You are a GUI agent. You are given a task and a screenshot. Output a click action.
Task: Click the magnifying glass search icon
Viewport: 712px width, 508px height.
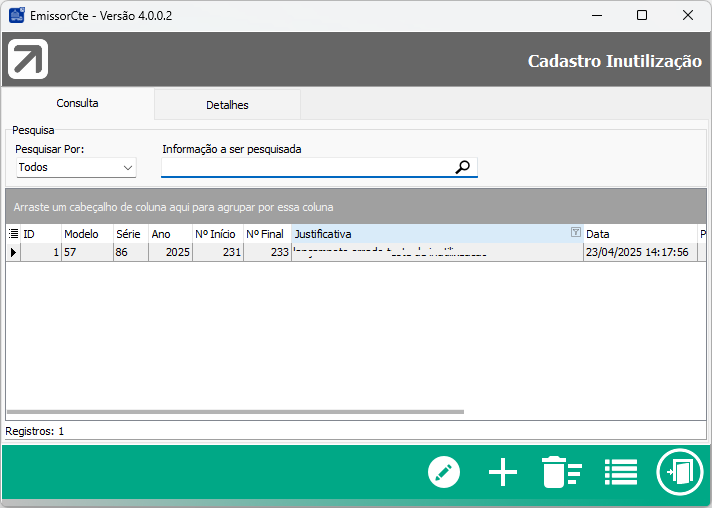point(462,168)
